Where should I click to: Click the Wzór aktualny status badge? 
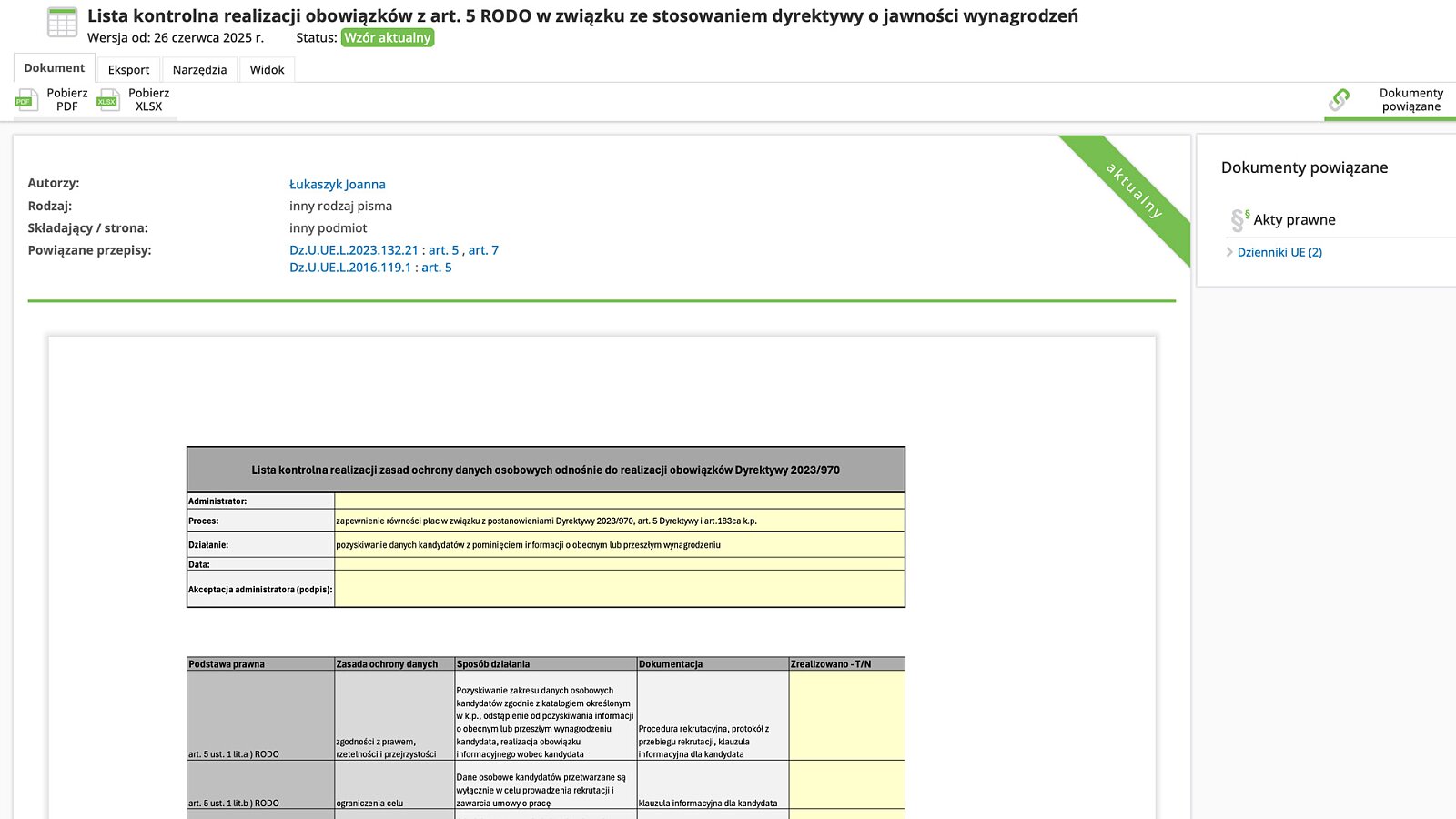(x=388, y=38)
